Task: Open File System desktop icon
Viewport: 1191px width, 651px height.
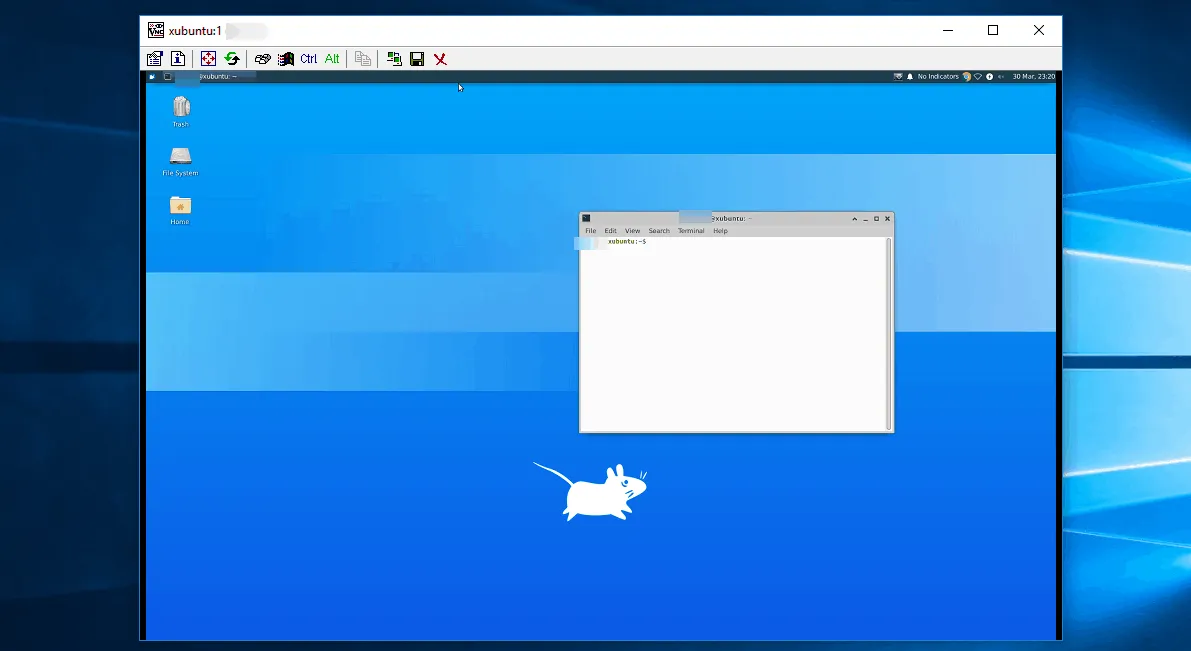Action: point(180,161)
